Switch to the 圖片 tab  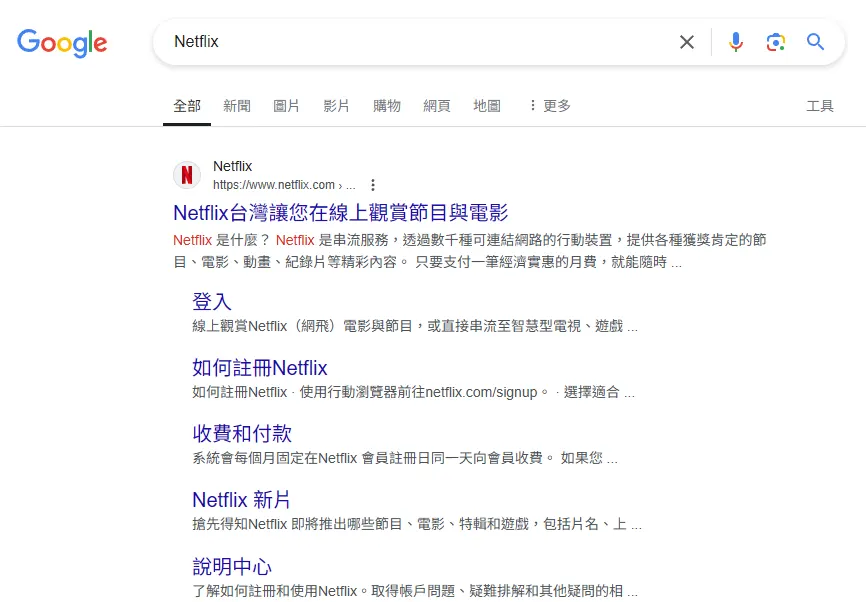tap(287, 106)
